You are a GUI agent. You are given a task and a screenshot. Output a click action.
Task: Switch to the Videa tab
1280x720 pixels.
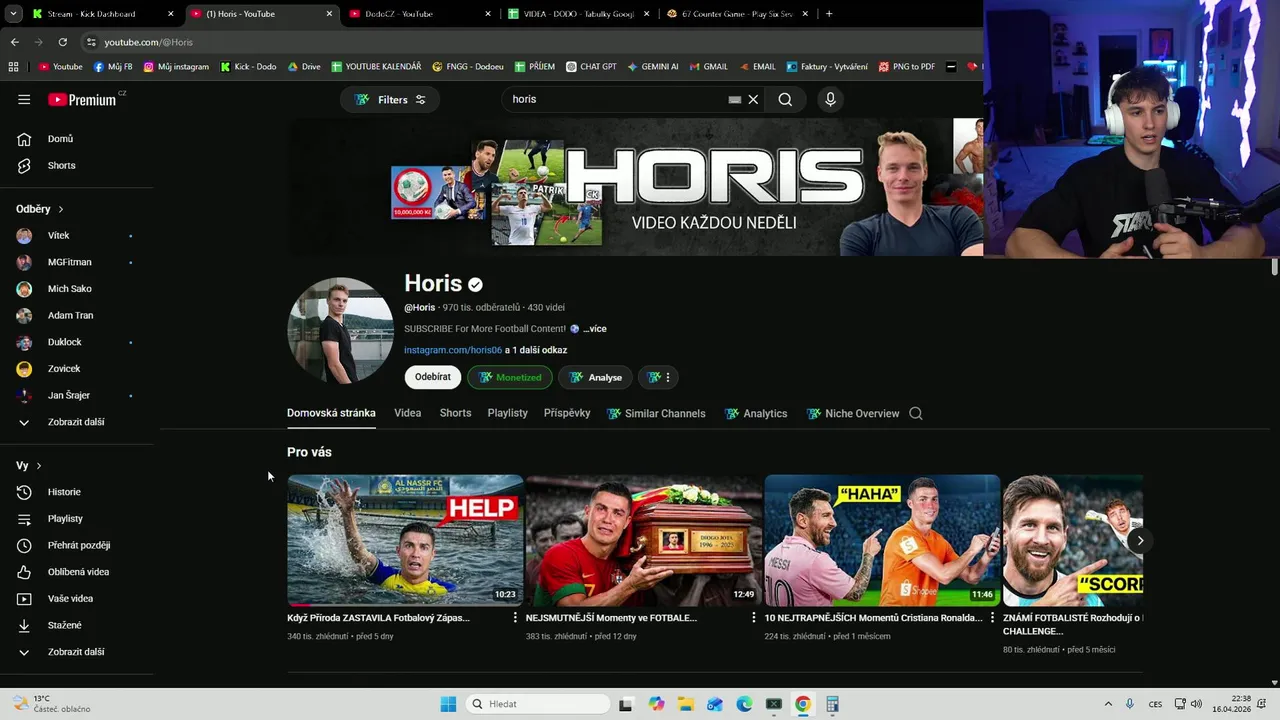407,413
